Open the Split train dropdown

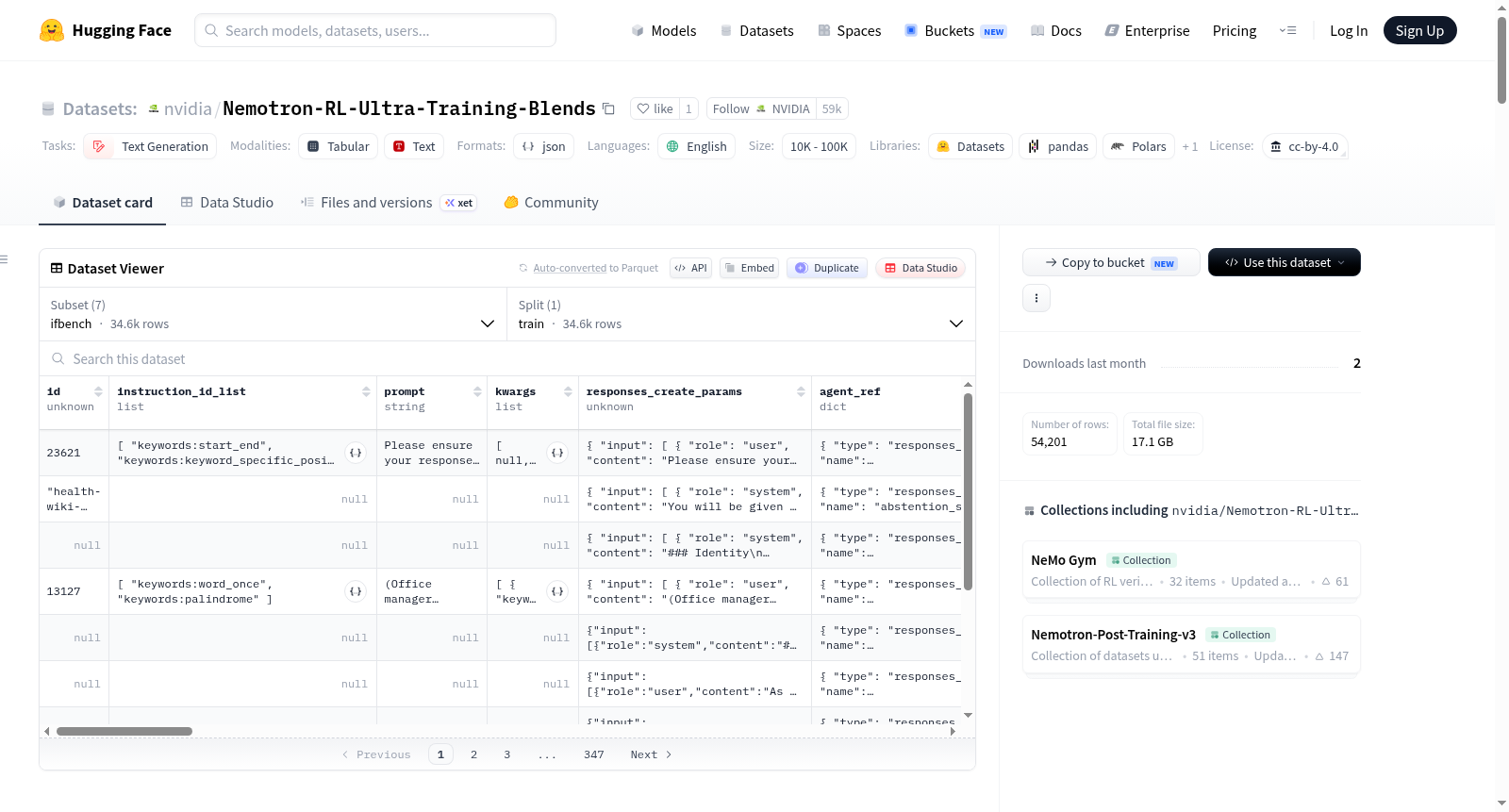click(x=741, y=314)
